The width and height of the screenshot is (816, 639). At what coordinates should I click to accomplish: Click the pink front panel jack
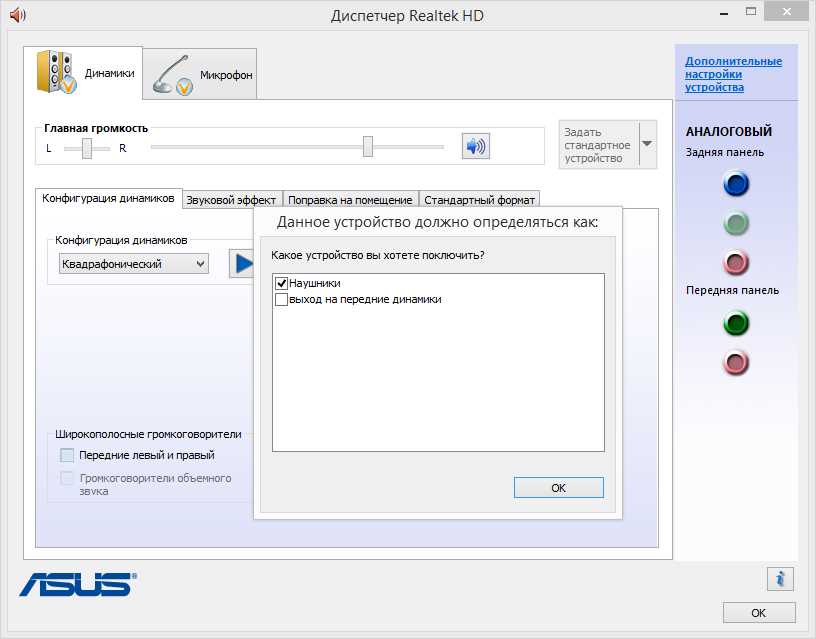pyautogui.click(x=736, y=362)
